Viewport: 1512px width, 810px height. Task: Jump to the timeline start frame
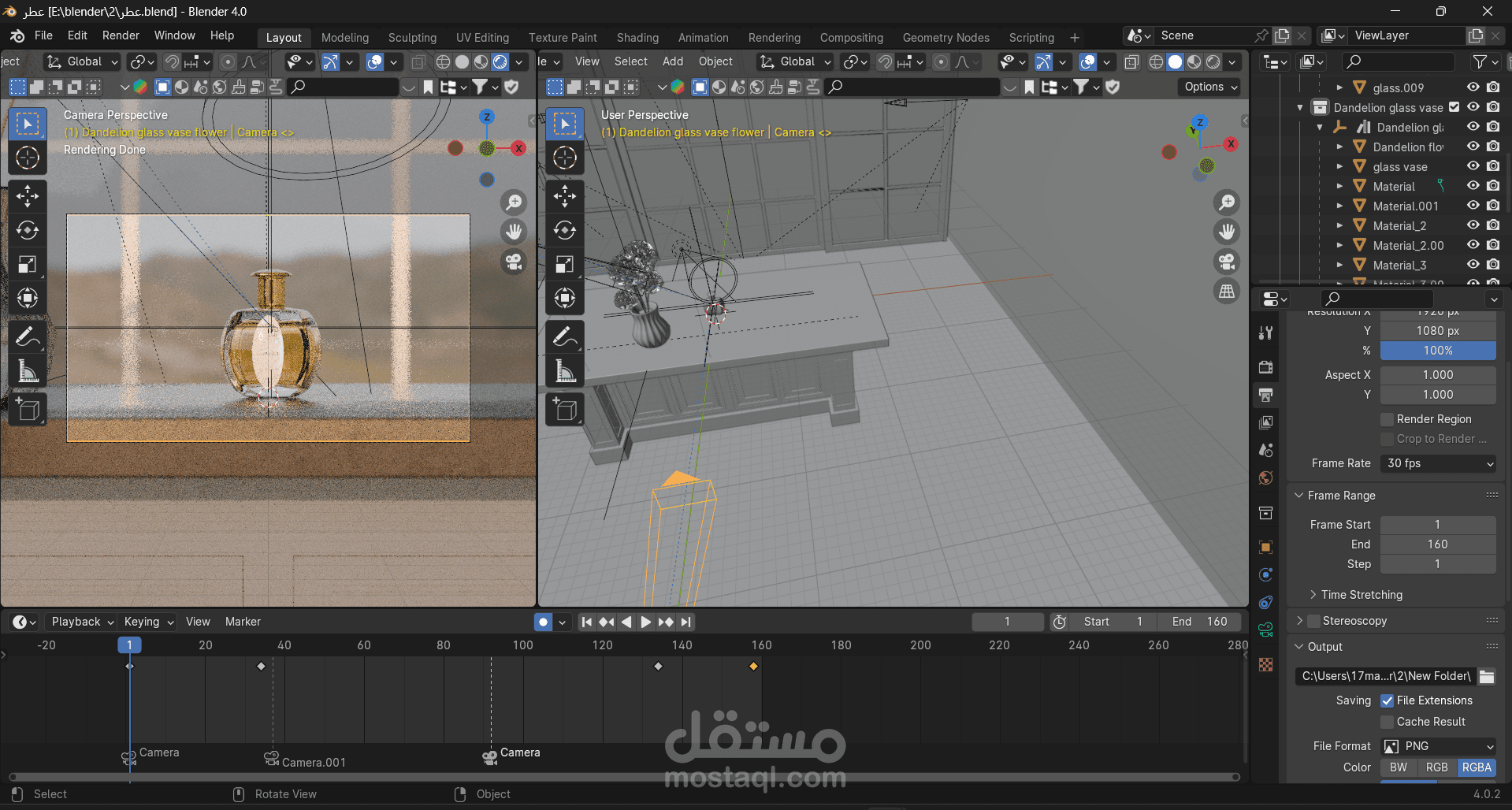point(586,622)
